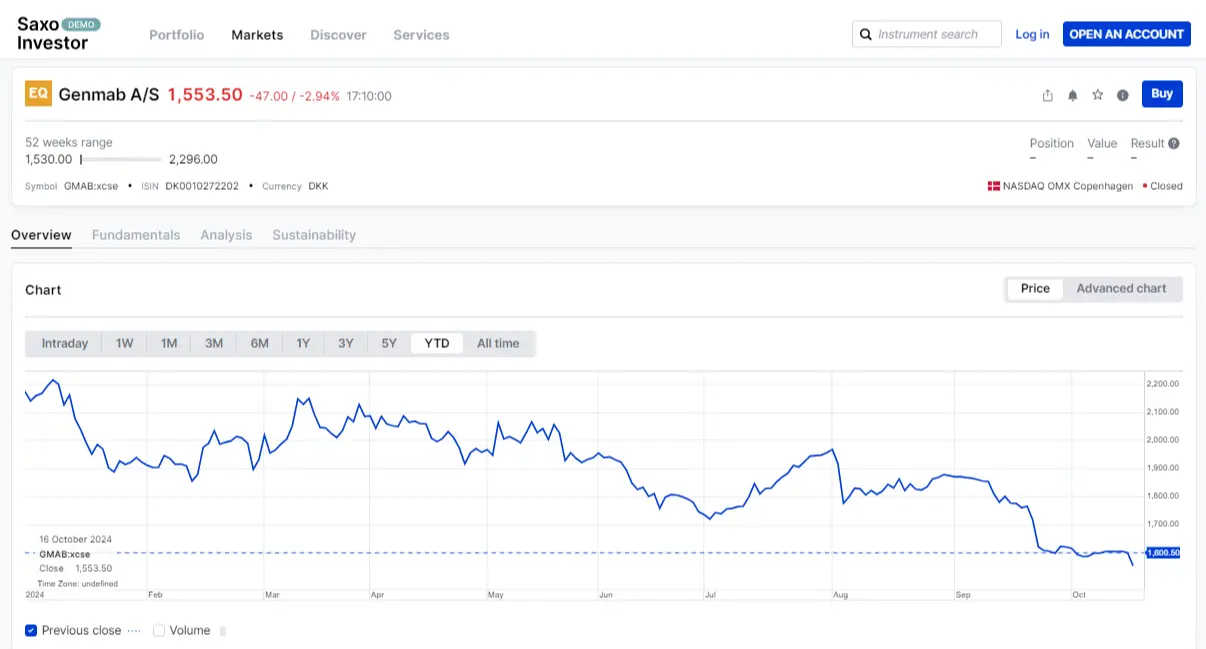Viewport: 1206px width, 649px height.
Task: Click the symbol text GMAB:xcse
Action: 91,186
